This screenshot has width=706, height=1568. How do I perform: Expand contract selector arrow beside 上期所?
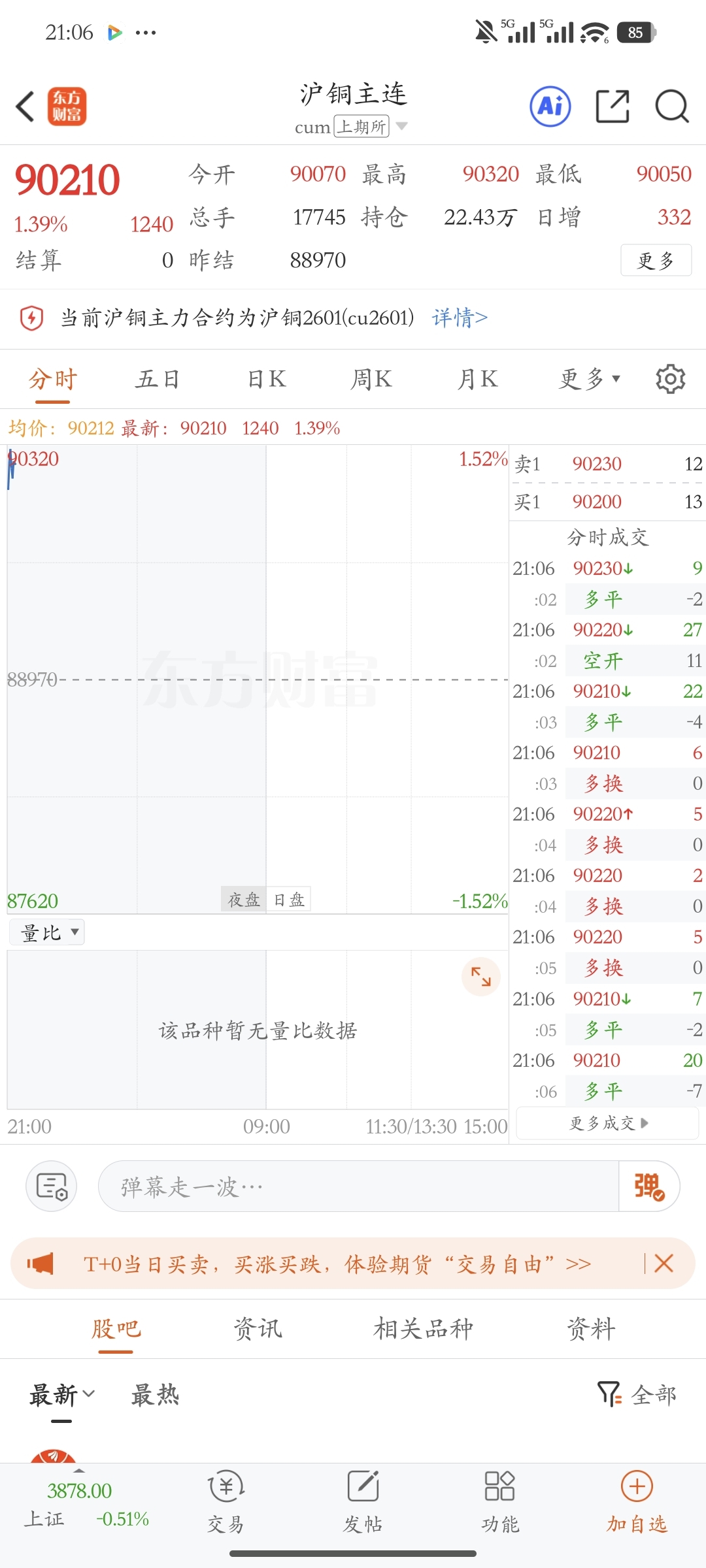click(401, 126)
